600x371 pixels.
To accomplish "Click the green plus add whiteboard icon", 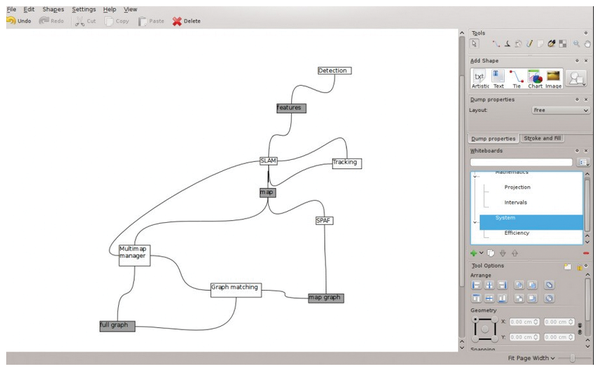I will [474, 253].
